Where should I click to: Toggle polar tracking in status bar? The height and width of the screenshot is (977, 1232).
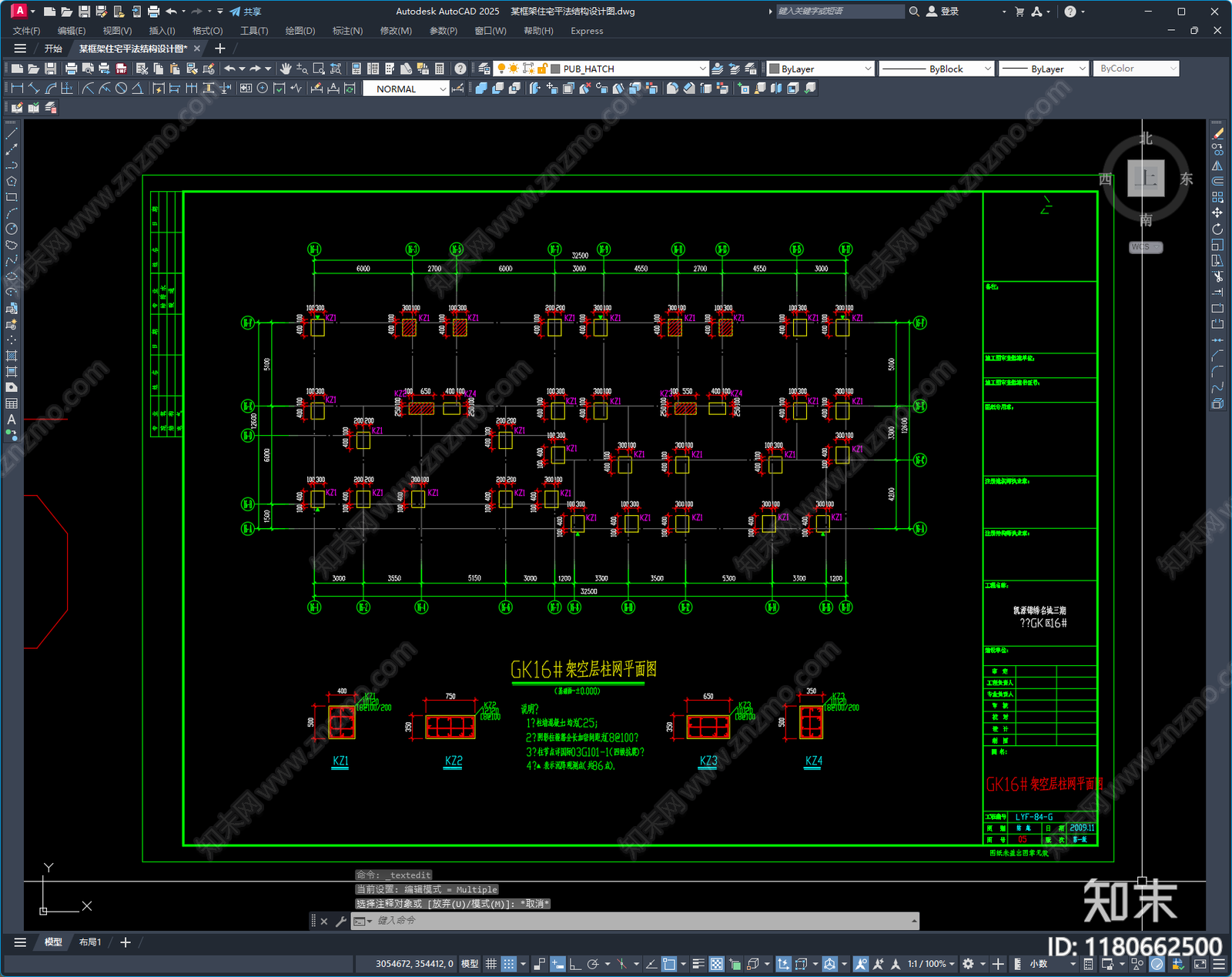(x=592, y=964)
